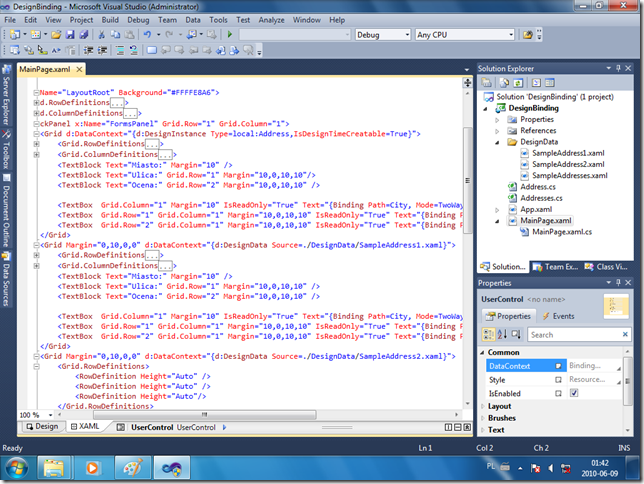The height and width of the screenshot is (484, 644).
Task: Switch to the Design view tab
Action: coord(42,426)
